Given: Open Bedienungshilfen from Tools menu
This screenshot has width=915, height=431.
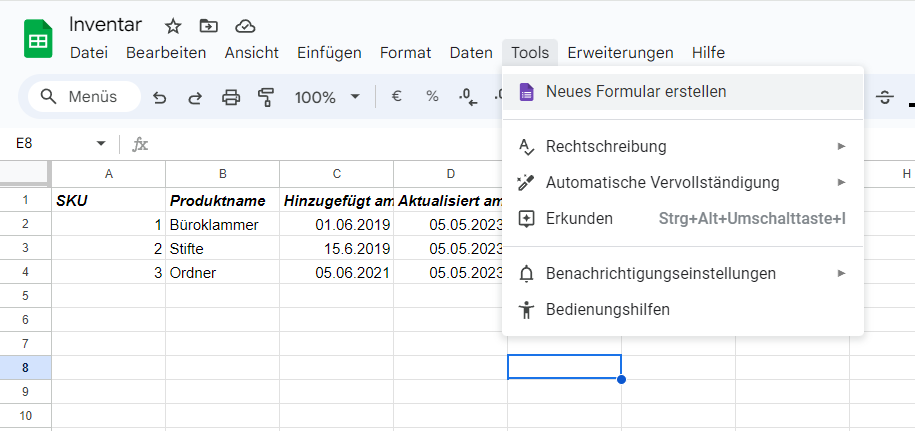Looking at the screenshot, I should (x=608, y=309).
